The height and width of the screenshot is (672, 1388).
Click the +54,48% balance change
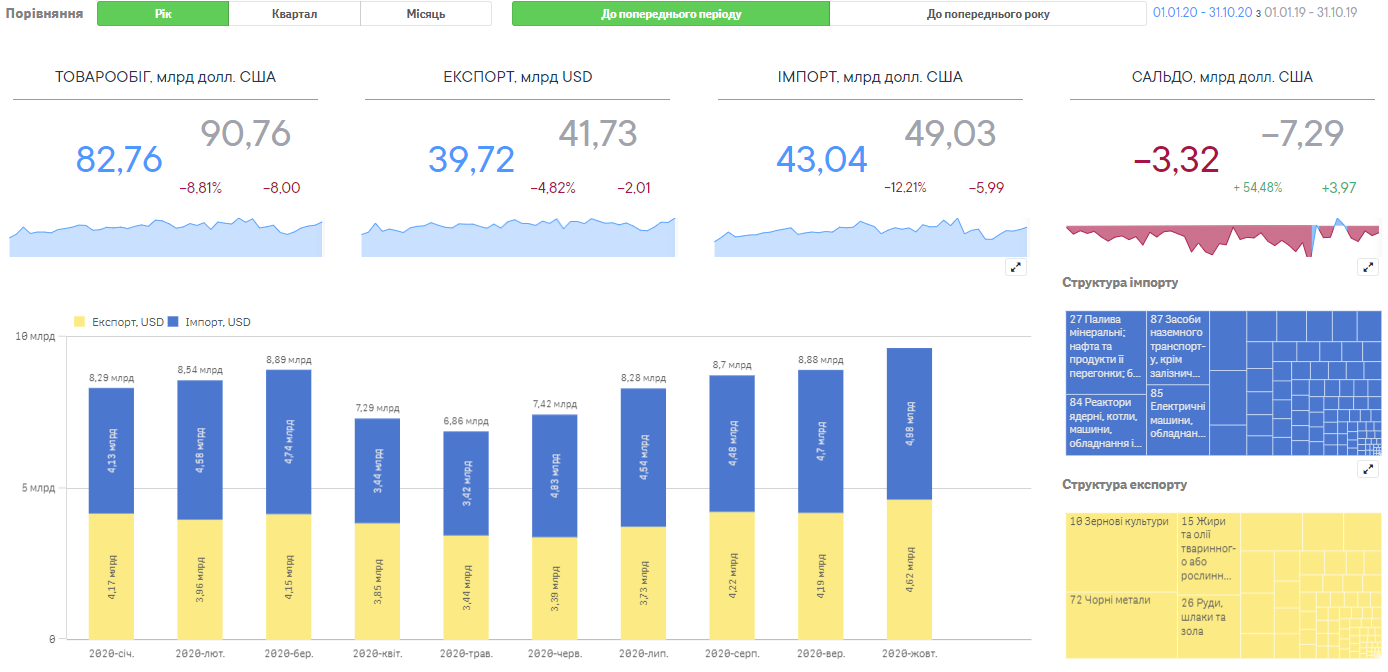[x=1258, y=187]
